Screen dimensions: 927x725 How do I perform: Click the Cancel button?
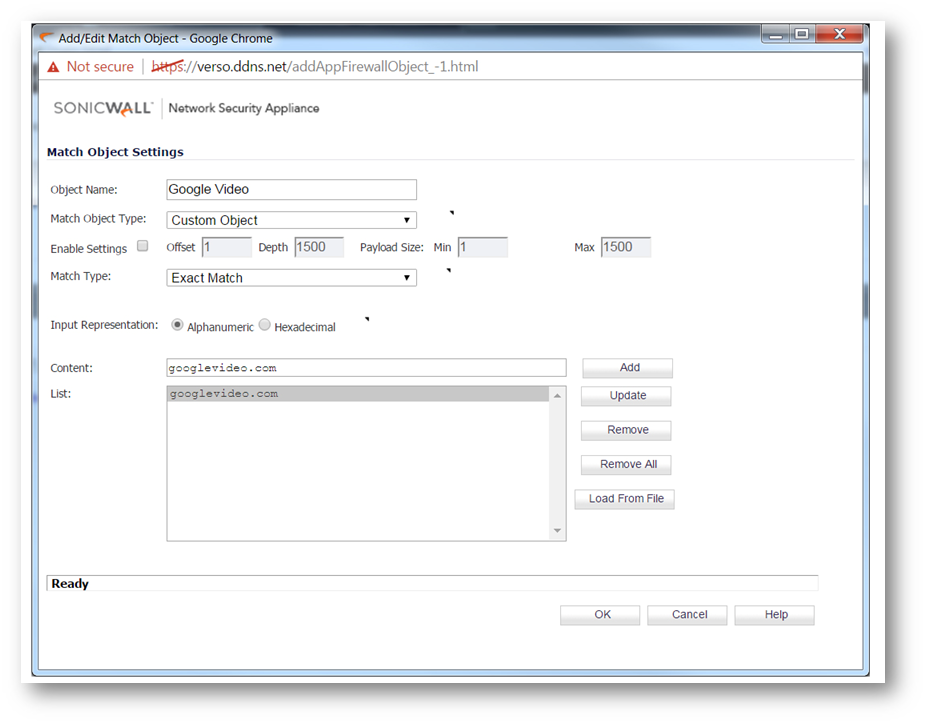point(688,615)
